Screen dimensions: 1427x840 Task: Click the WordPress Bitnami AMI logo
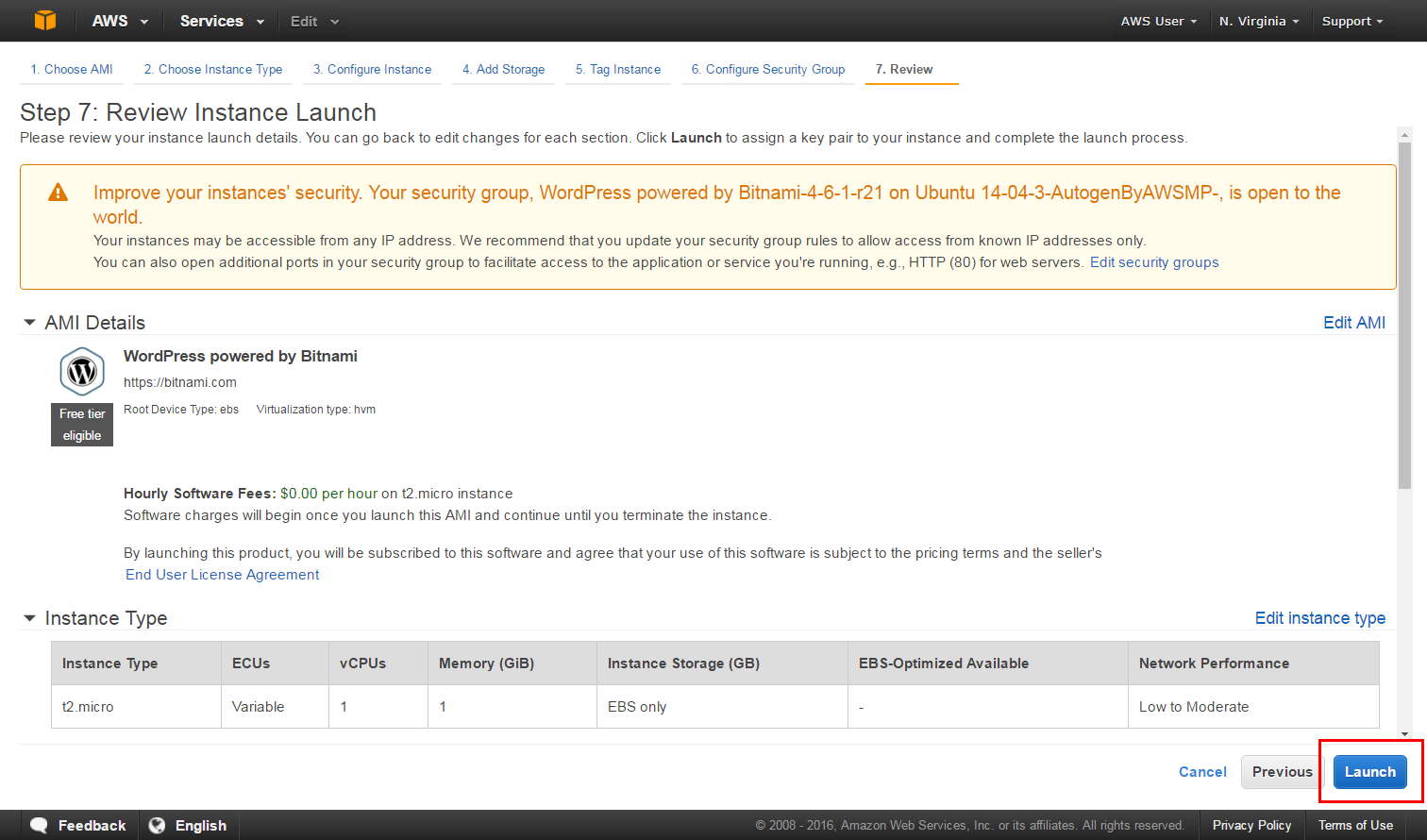tap(82, 372)
